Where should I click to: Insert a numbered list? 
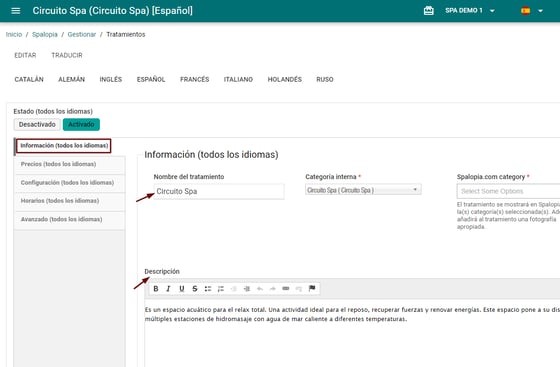click(221, 288)
